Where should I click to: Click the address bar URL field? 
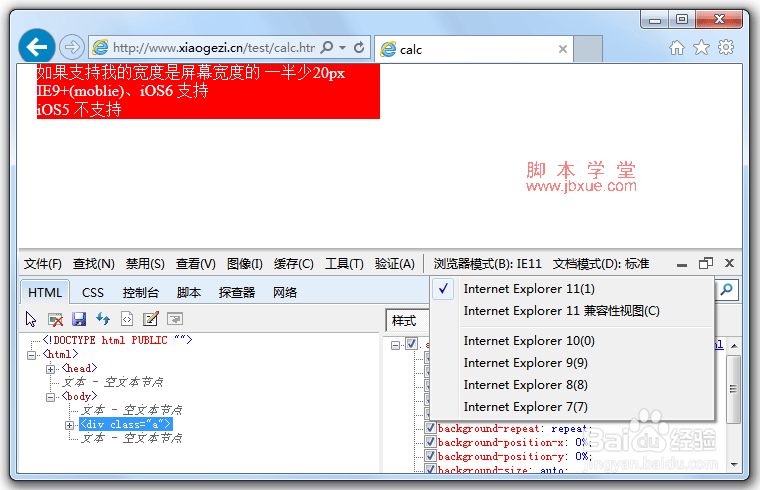[214, 47]
